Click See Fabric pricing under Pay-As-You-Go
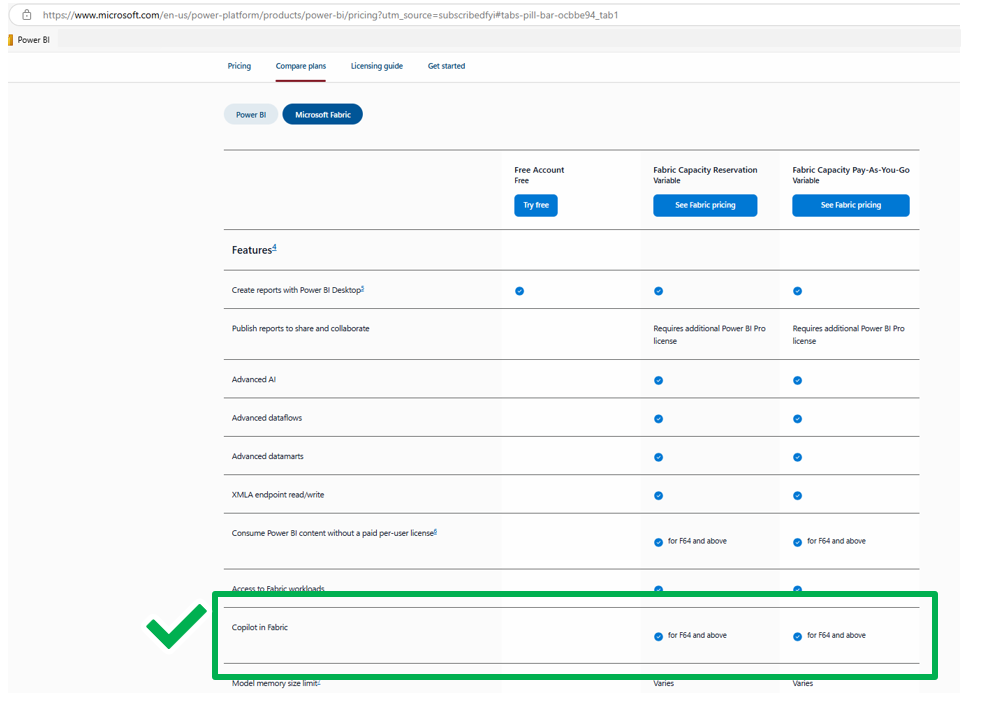This screenshot has width=994, height=715. [x=851, y=205]
